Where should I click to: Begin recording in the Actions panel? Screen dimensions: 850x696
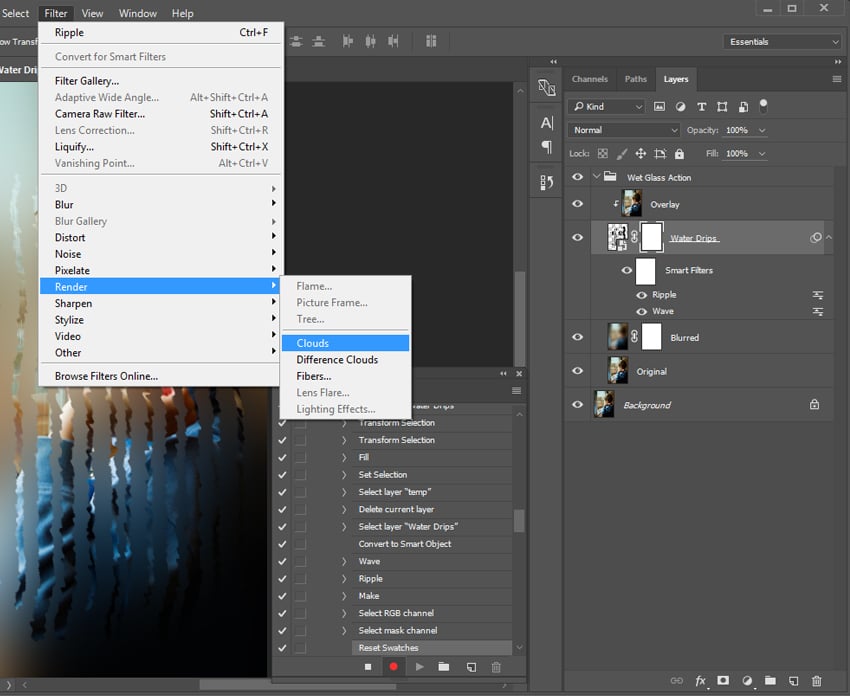click(x=393, y=666)
